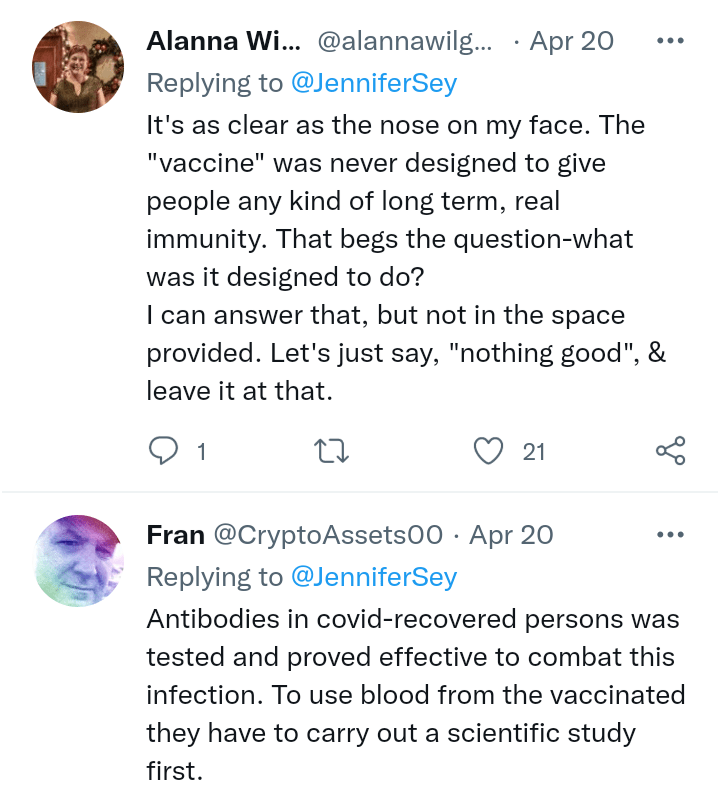Screen dimensions: 720x805
Task: Open the Apr 20 timestamp on Alanna's tweet
Action: tap(571, 41)
